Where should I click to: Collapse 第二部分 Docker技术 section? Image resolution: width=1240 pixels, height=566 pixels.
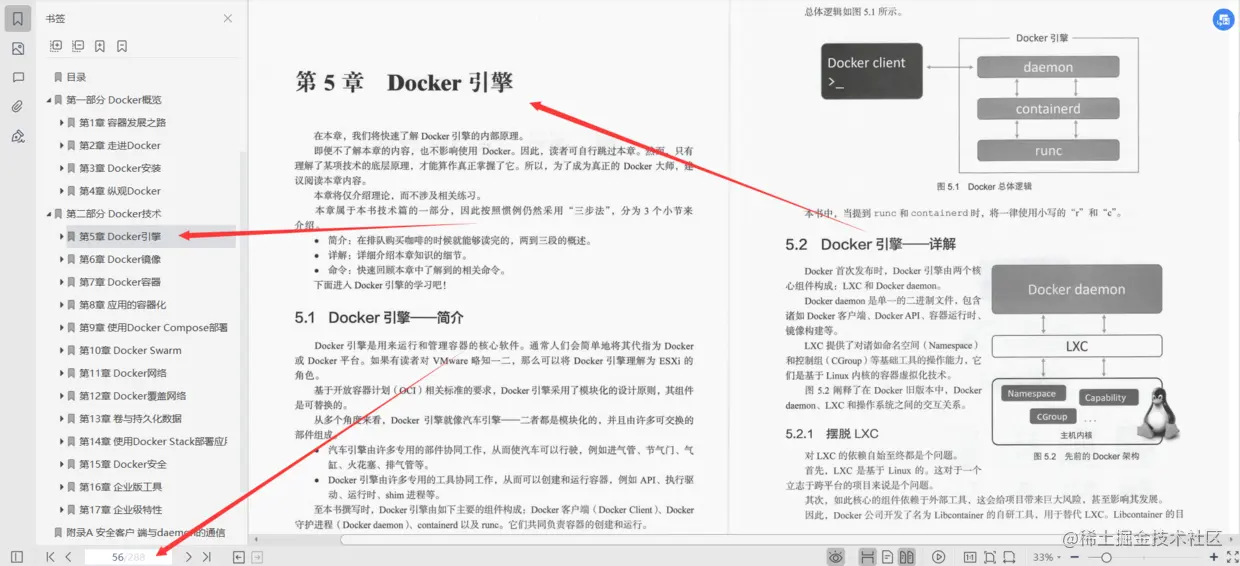[x=48, y=214]
